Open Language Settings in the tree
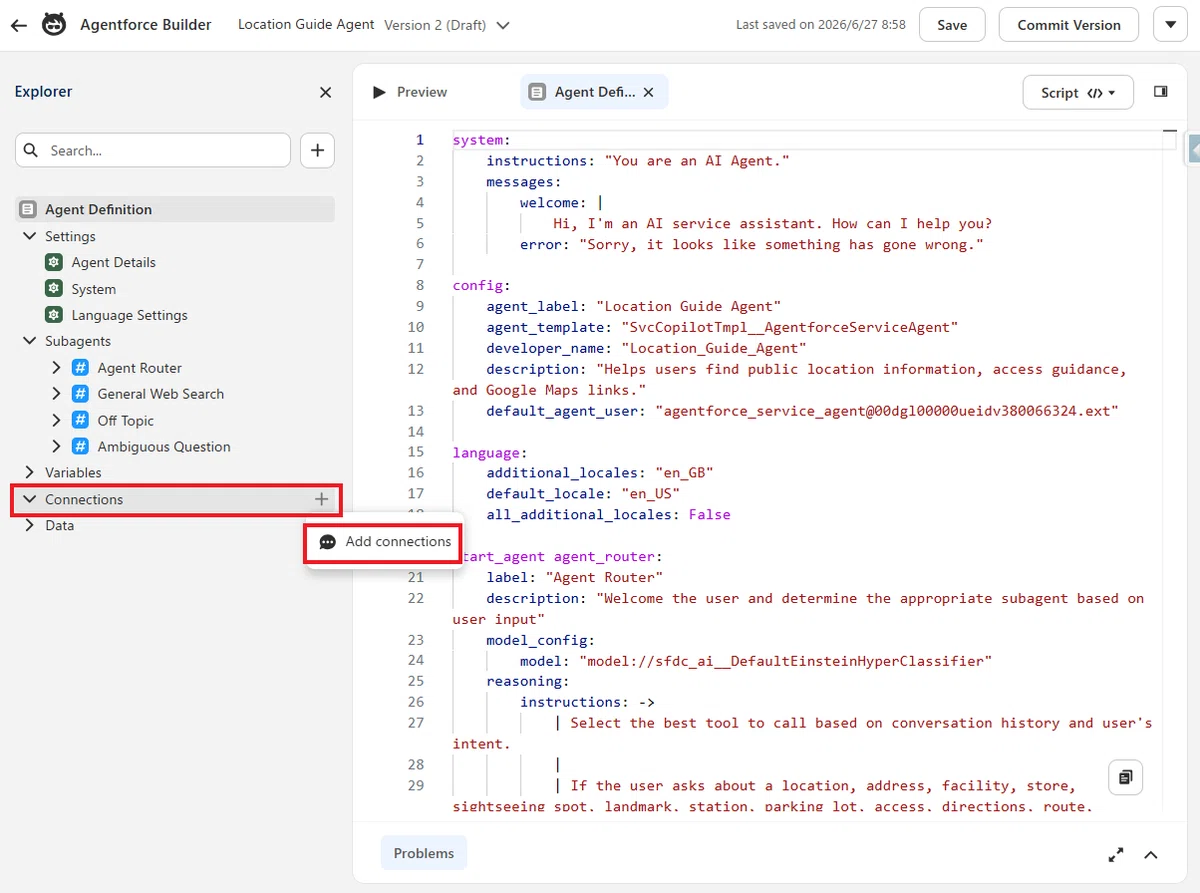This screenshot has width=1200, height=893. [129, 315]
